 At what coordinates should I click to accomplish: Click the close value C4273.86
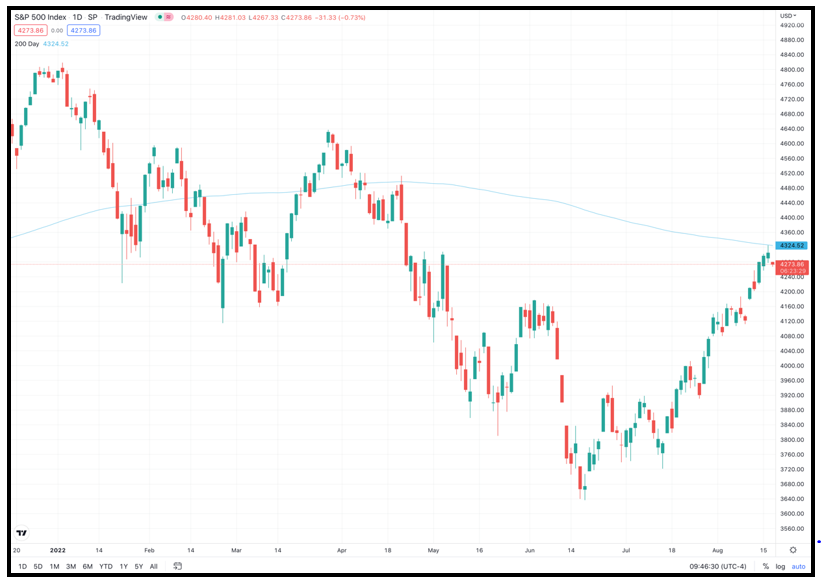[298, 17]
